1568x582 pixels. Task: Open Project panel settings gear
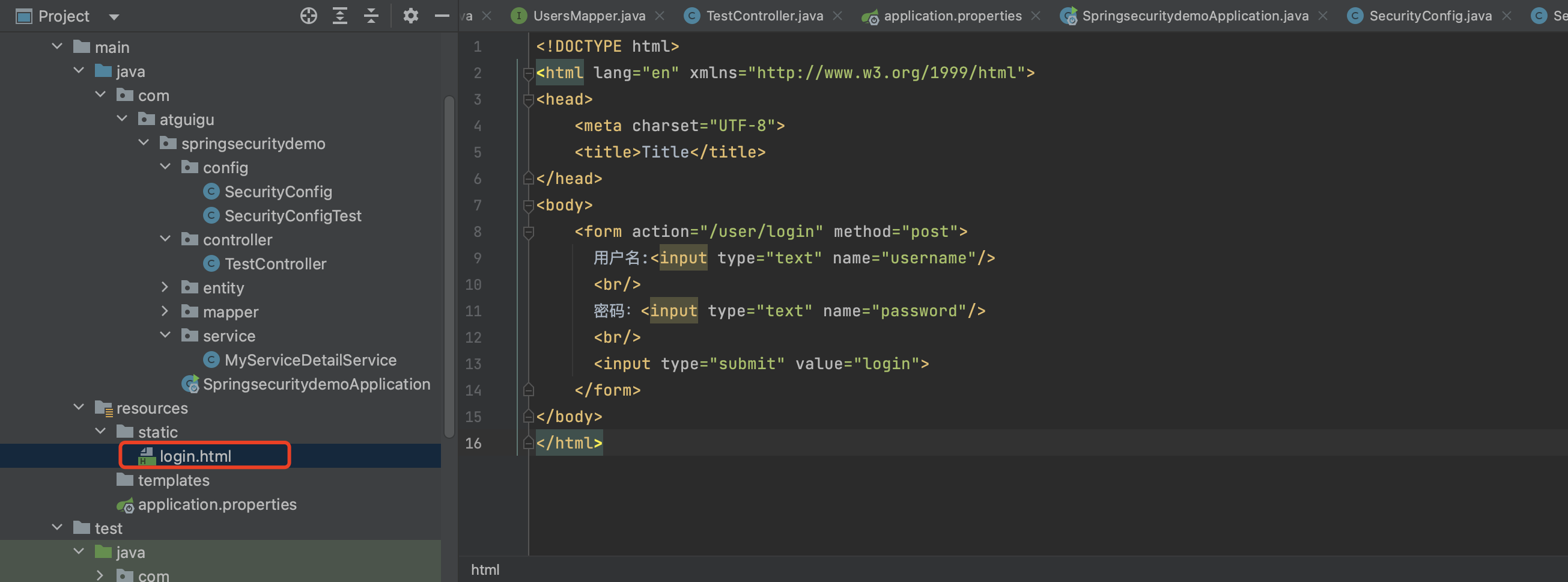(x=411, y=16)
